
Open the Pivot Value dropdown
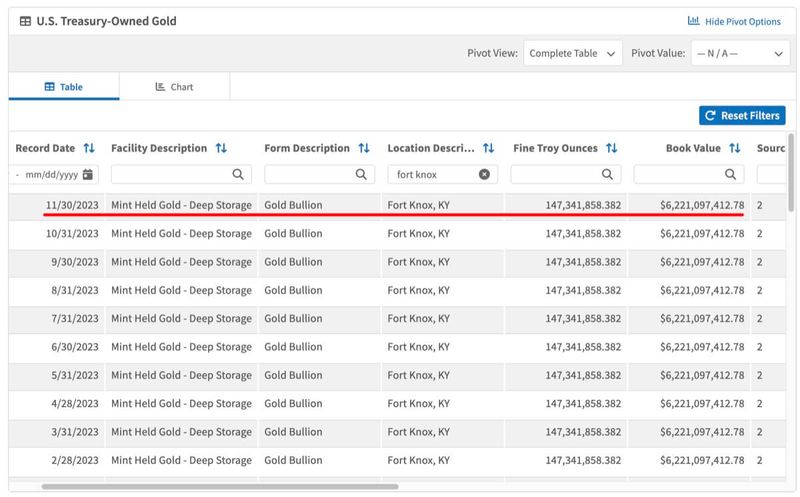(x=739, y=53)
